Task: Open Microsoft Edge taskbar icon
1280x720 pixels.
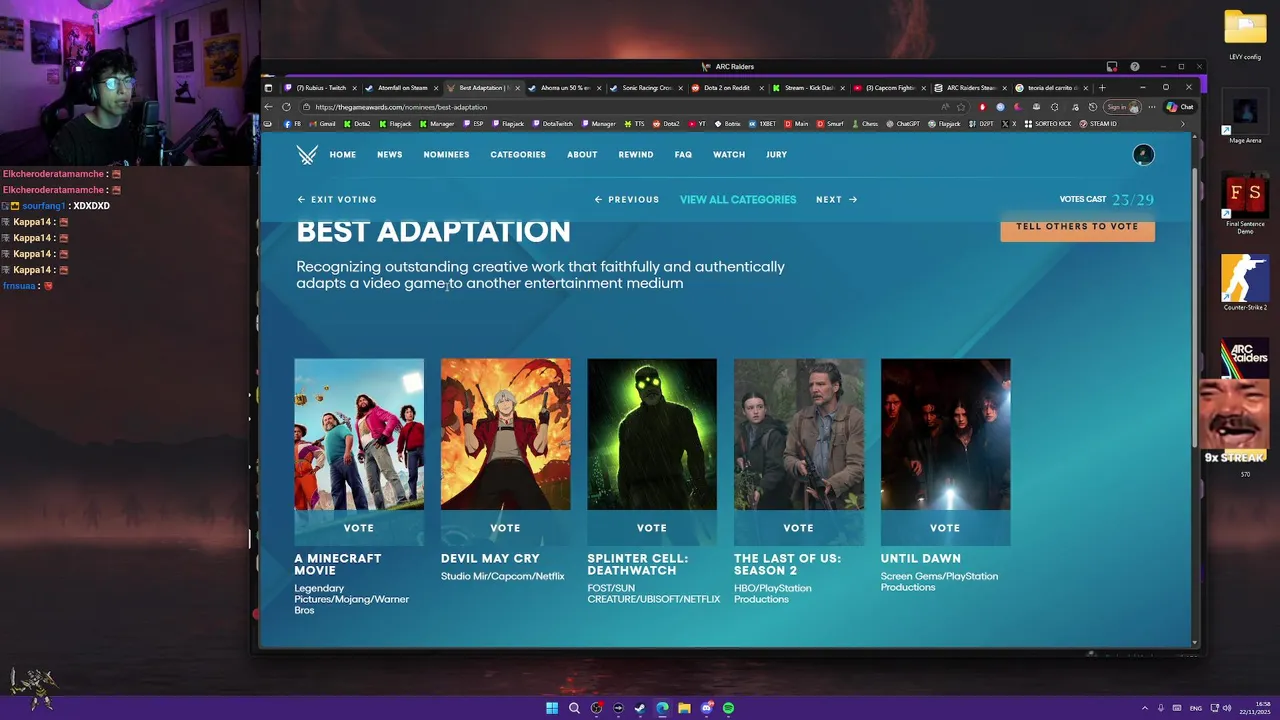Action: click(662, 708)
